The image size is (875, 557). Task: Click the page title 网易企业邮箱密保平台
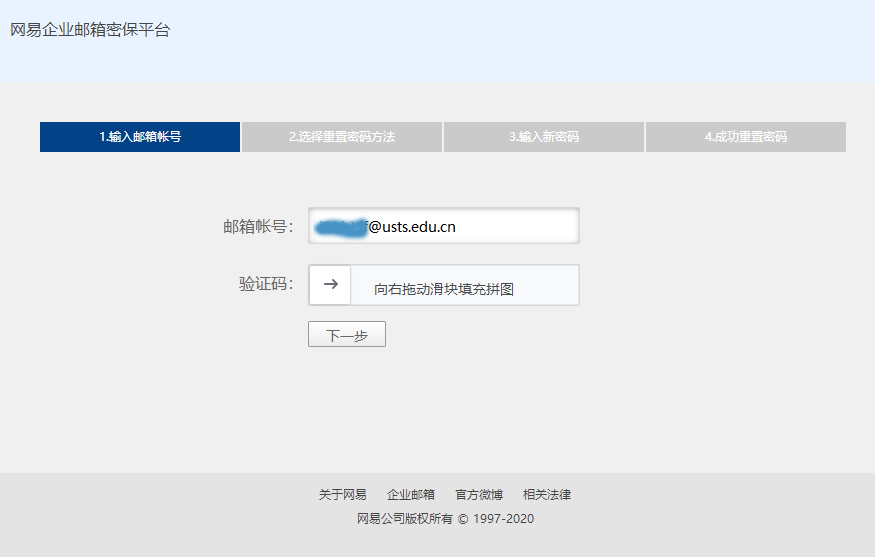(x=90, y=30)
